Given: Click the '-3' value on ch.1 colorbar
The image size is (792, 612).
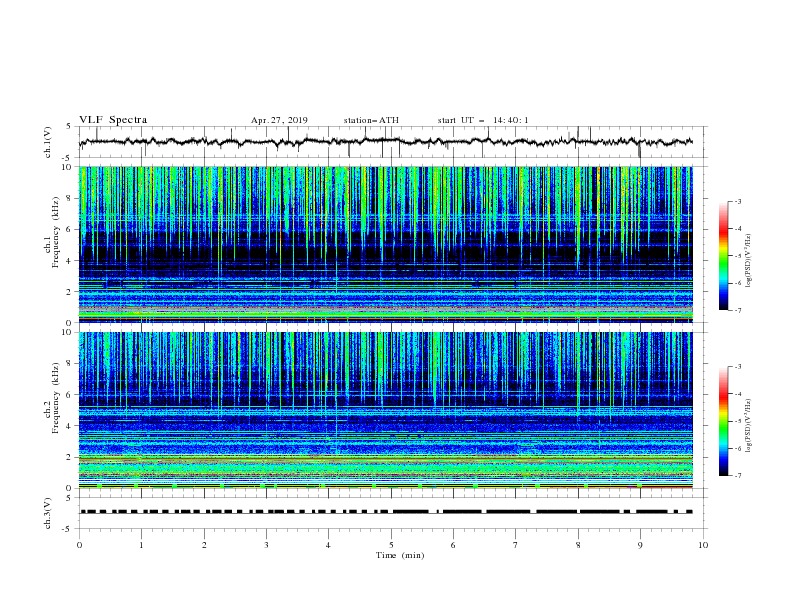Looking at the screenshot, I should point(738,201).
